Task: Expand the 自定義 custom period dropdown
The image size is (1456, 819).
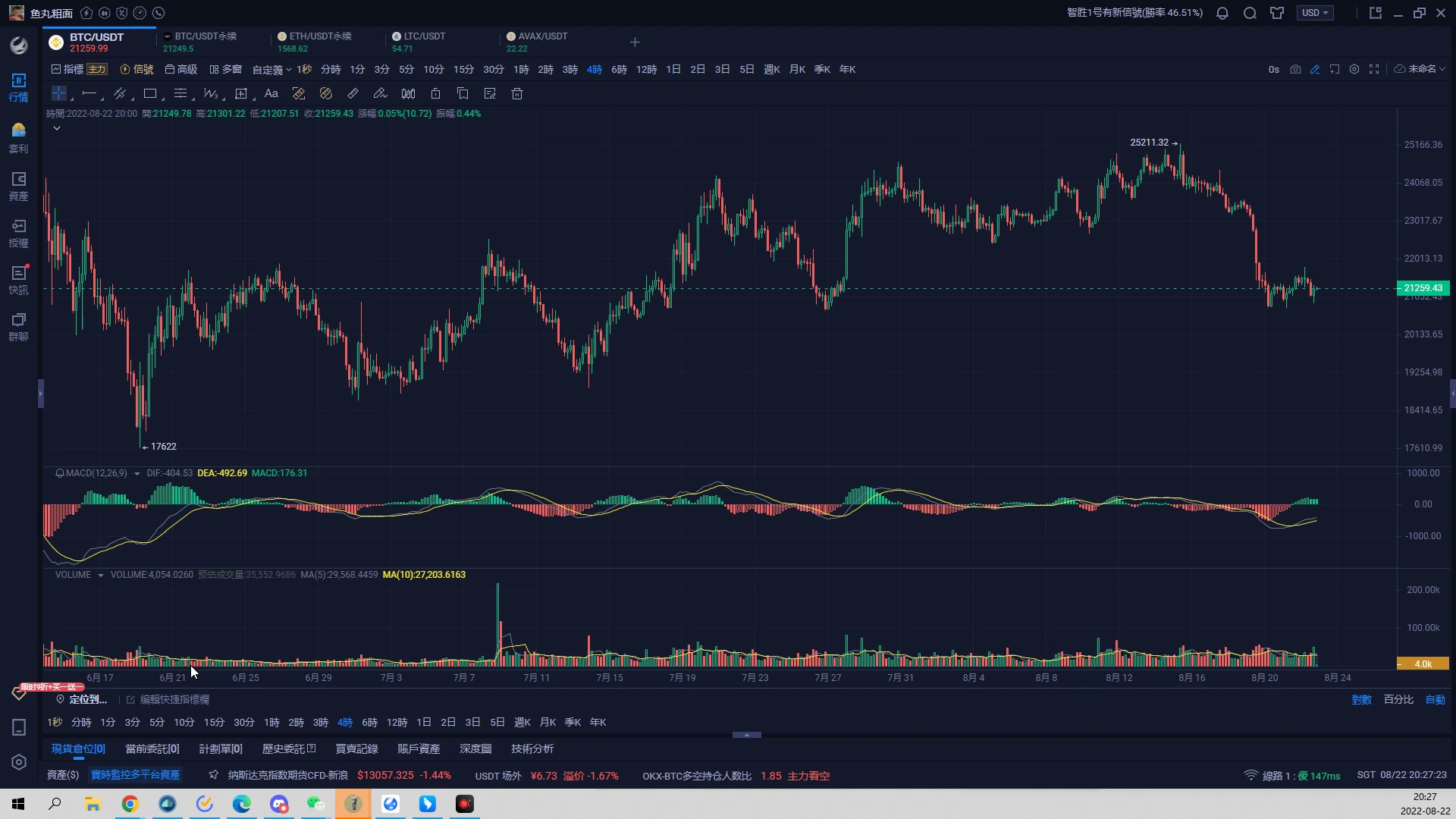Action: pos(271,70)
